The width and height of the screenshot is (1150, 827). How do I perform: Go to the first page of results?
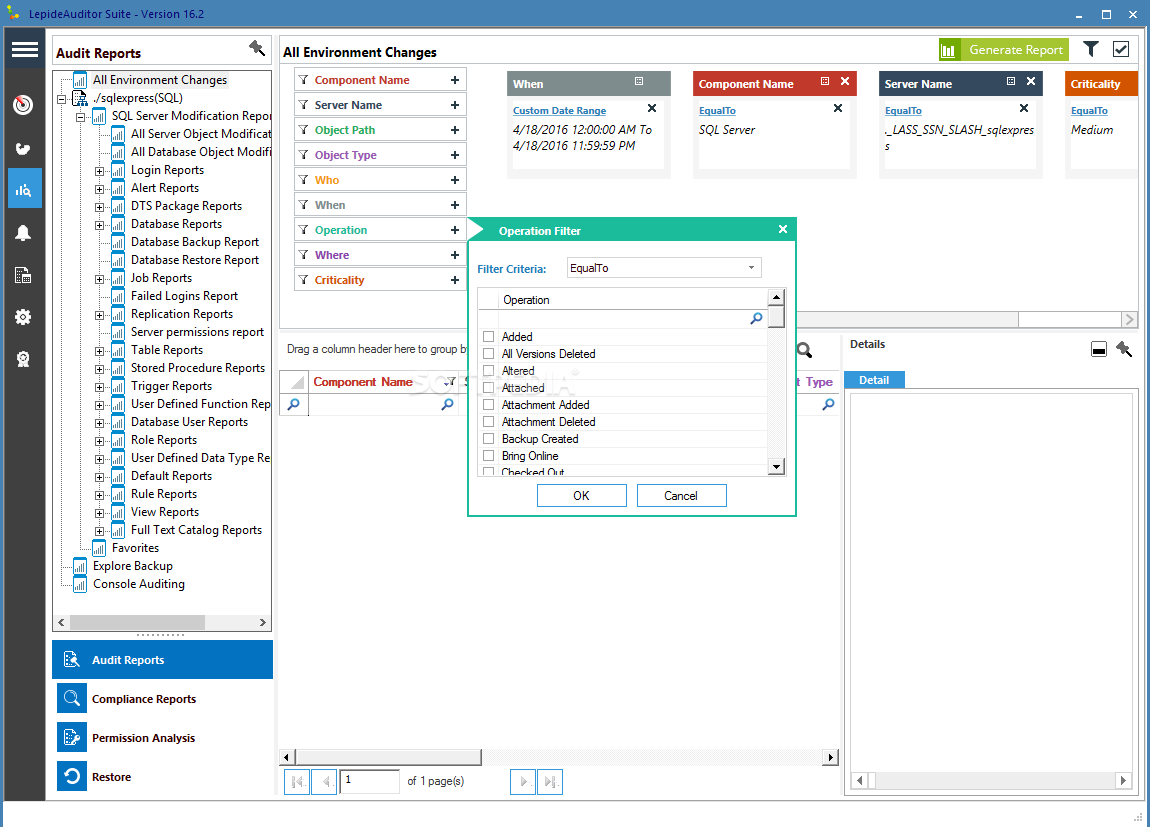tap(297, 782)
